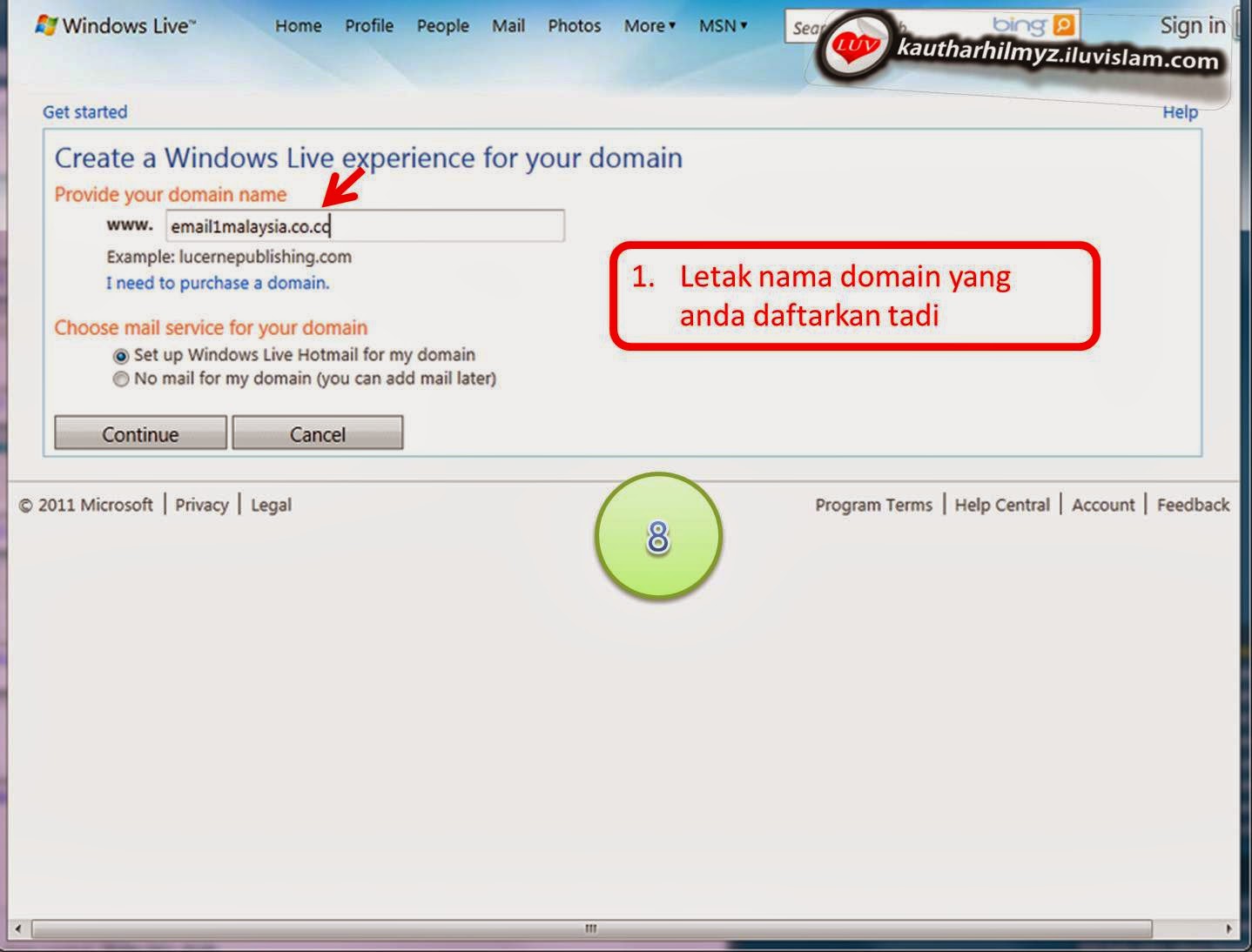The height and width of the screenshot is (952, 1252).
Task: Click the Get started link
Action: click(x=85, y=112)
